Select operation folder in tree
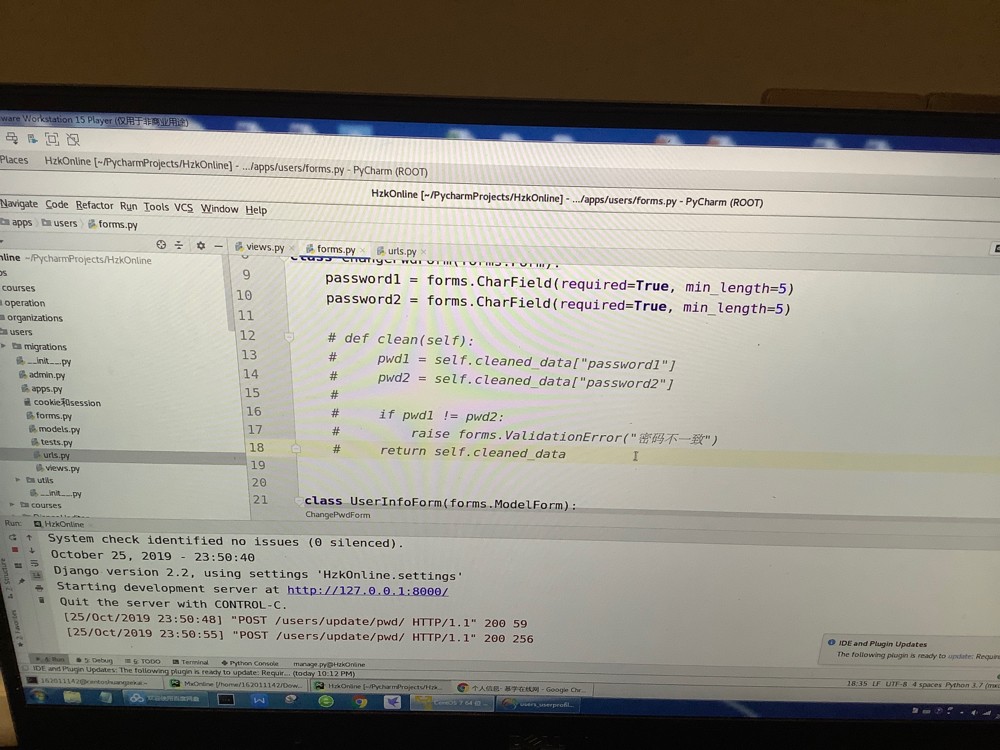Screen dimensions: 1000x750 point(23,303)
